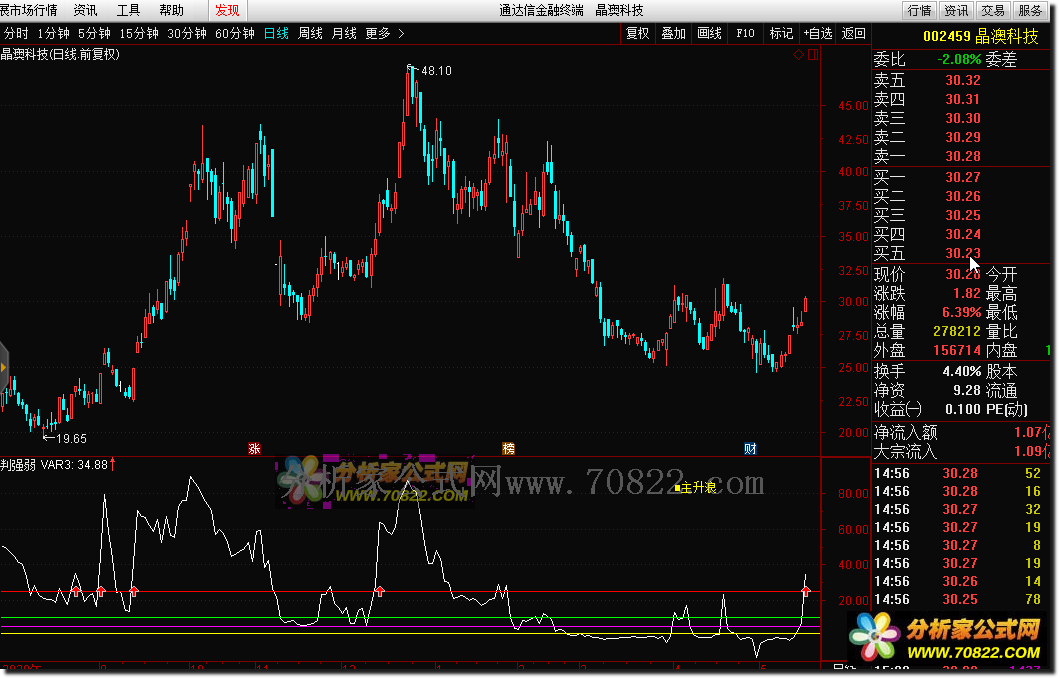Click the 涨幅 value 6.39%
1060x678 pixels.
[961, 312]
